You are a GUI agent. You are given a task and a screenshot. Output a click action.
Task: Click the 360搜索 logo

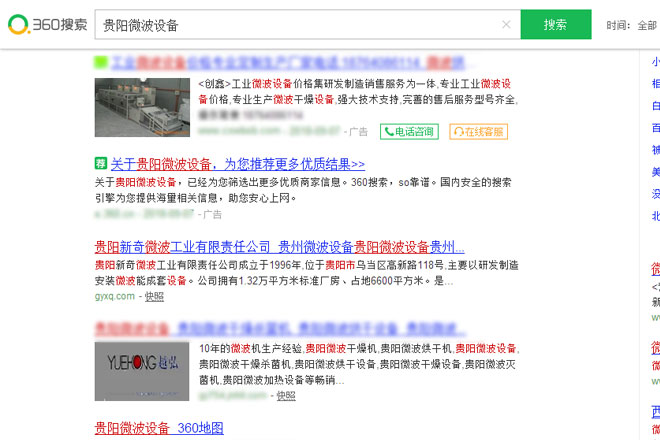(48, 24)
